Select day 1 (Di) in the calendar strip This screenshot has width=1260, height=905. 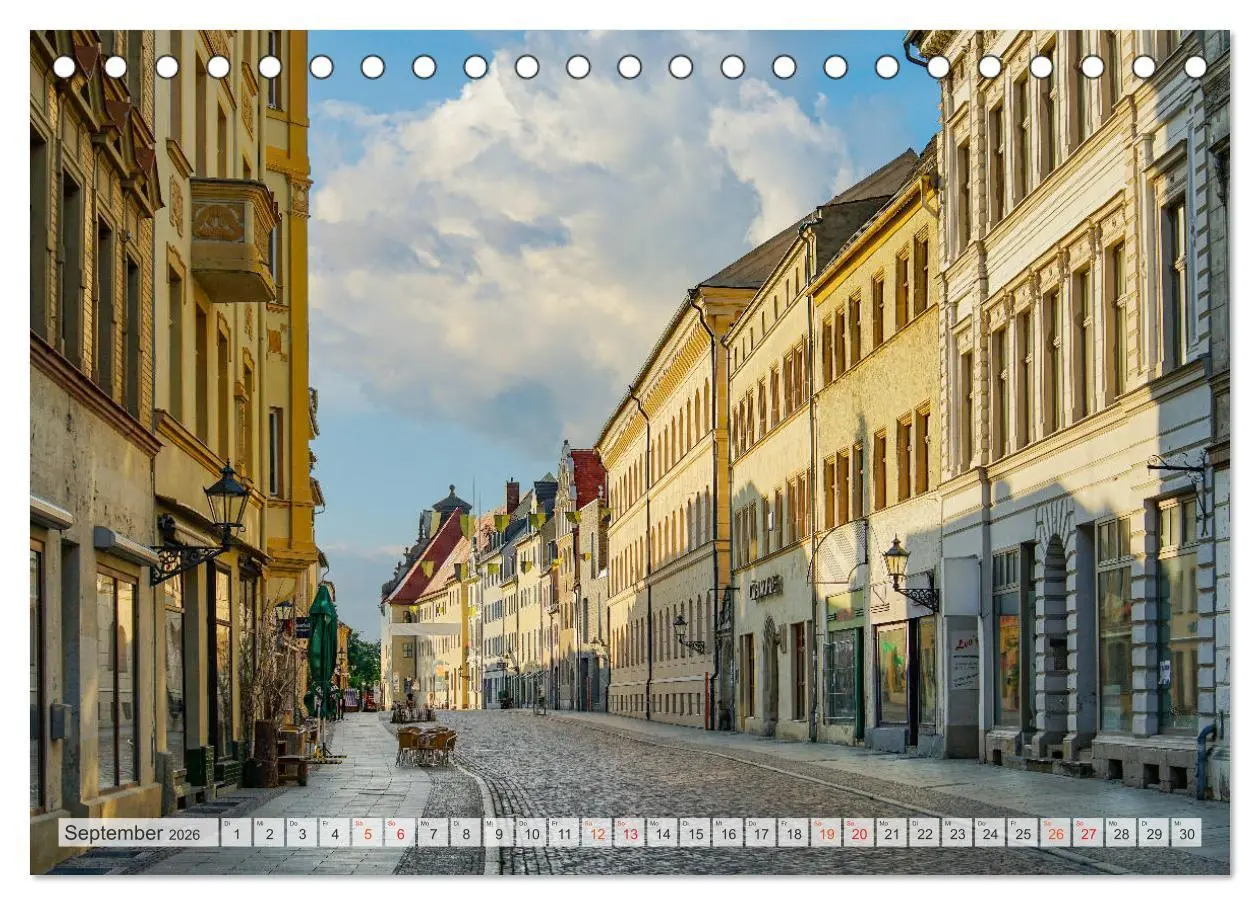236,833
